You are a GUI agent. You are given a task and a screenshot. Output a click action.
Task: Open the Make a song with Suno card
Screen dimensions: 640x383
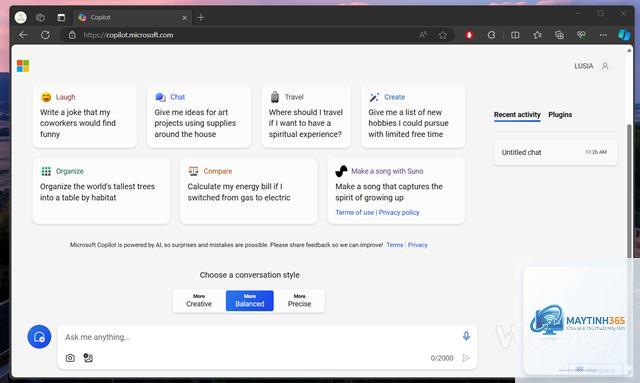point(396,191)
